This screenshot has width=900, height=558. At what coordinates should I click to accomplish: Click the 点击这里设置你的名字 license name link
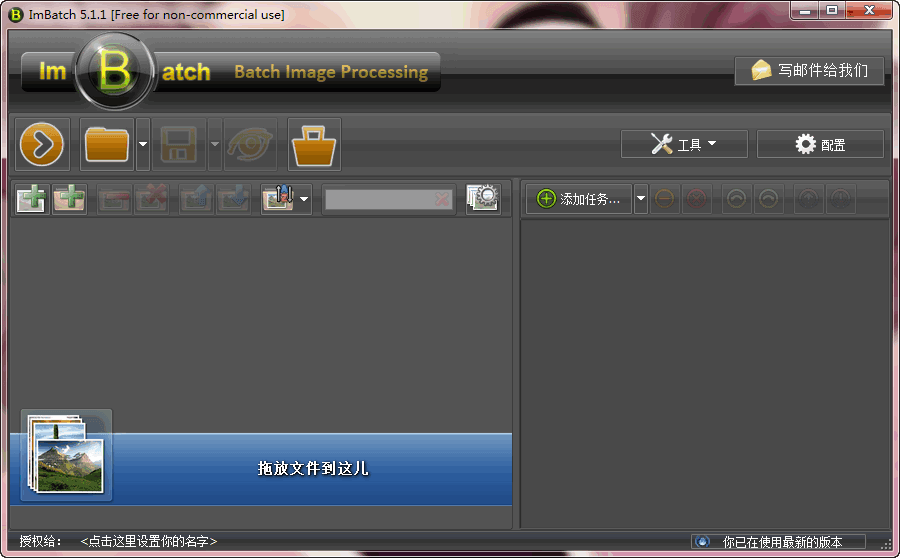[x=149, y=541]
